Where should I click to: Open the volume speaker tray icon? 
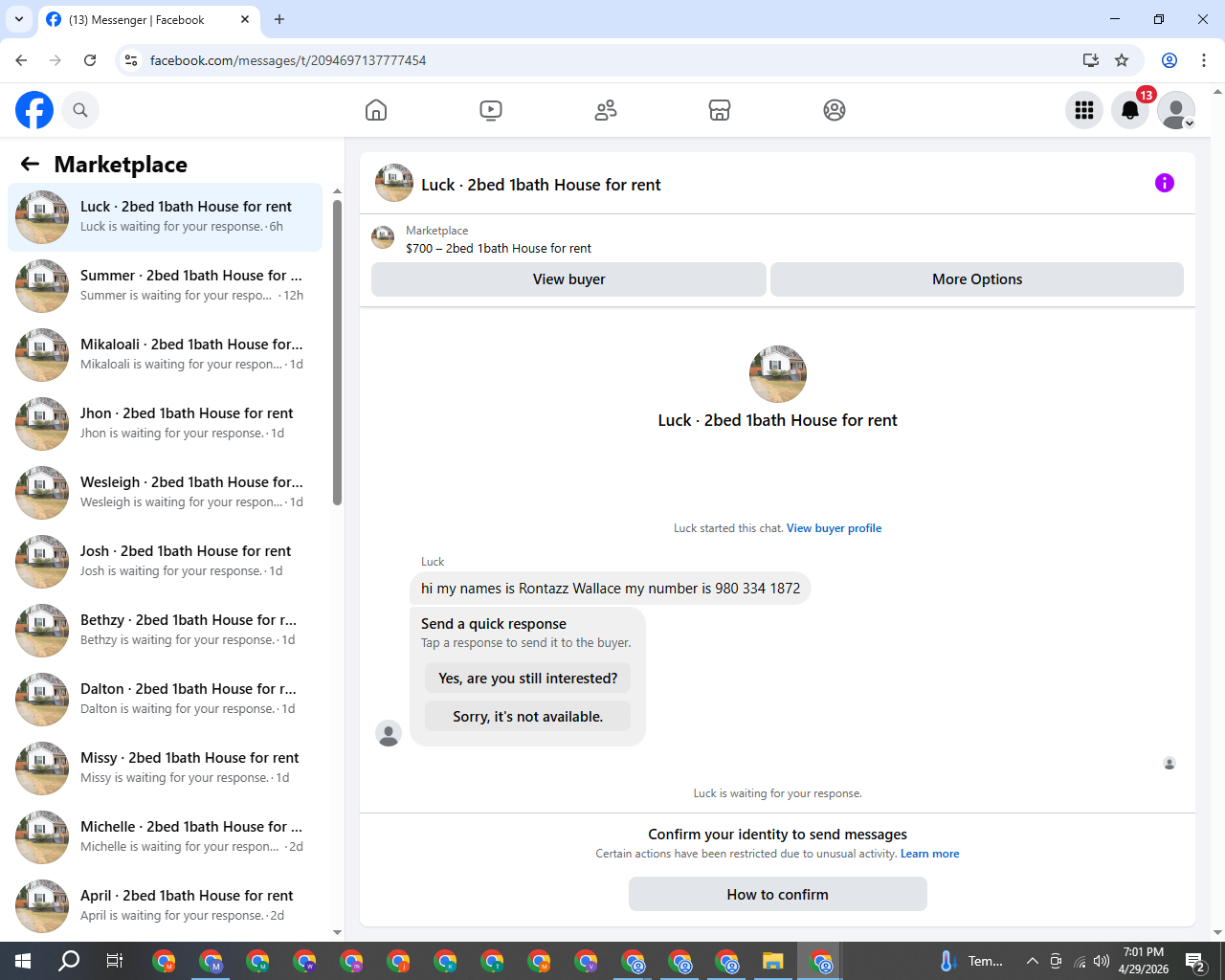click(1102, 961)
